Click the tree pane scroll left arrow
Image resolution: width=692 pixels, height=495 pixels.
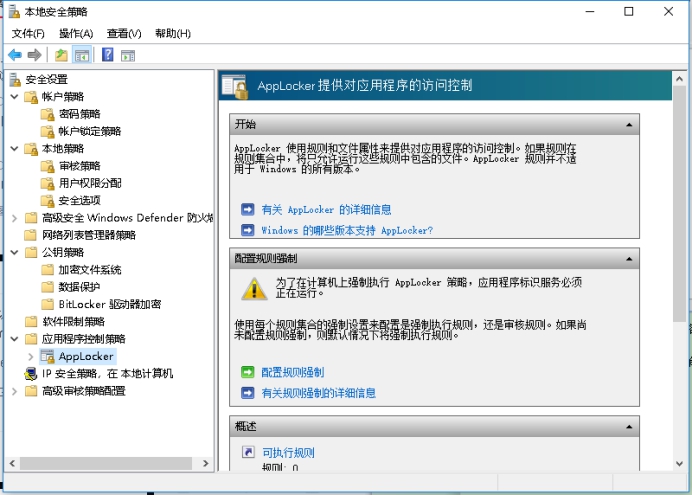[x=12, y=463]
